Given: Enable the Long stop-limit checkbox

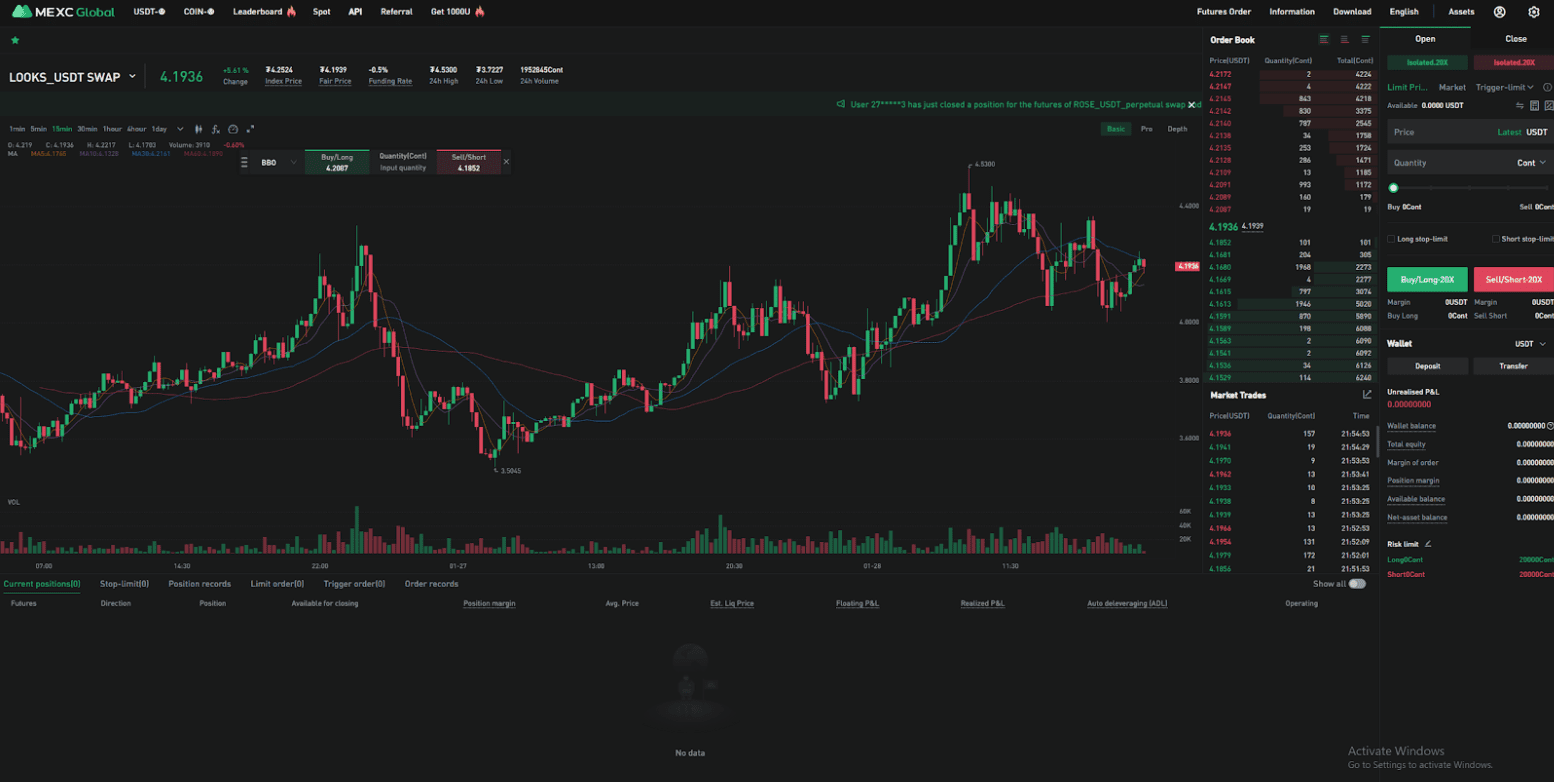Looking at the screenshot, I should pos(1391,239).
